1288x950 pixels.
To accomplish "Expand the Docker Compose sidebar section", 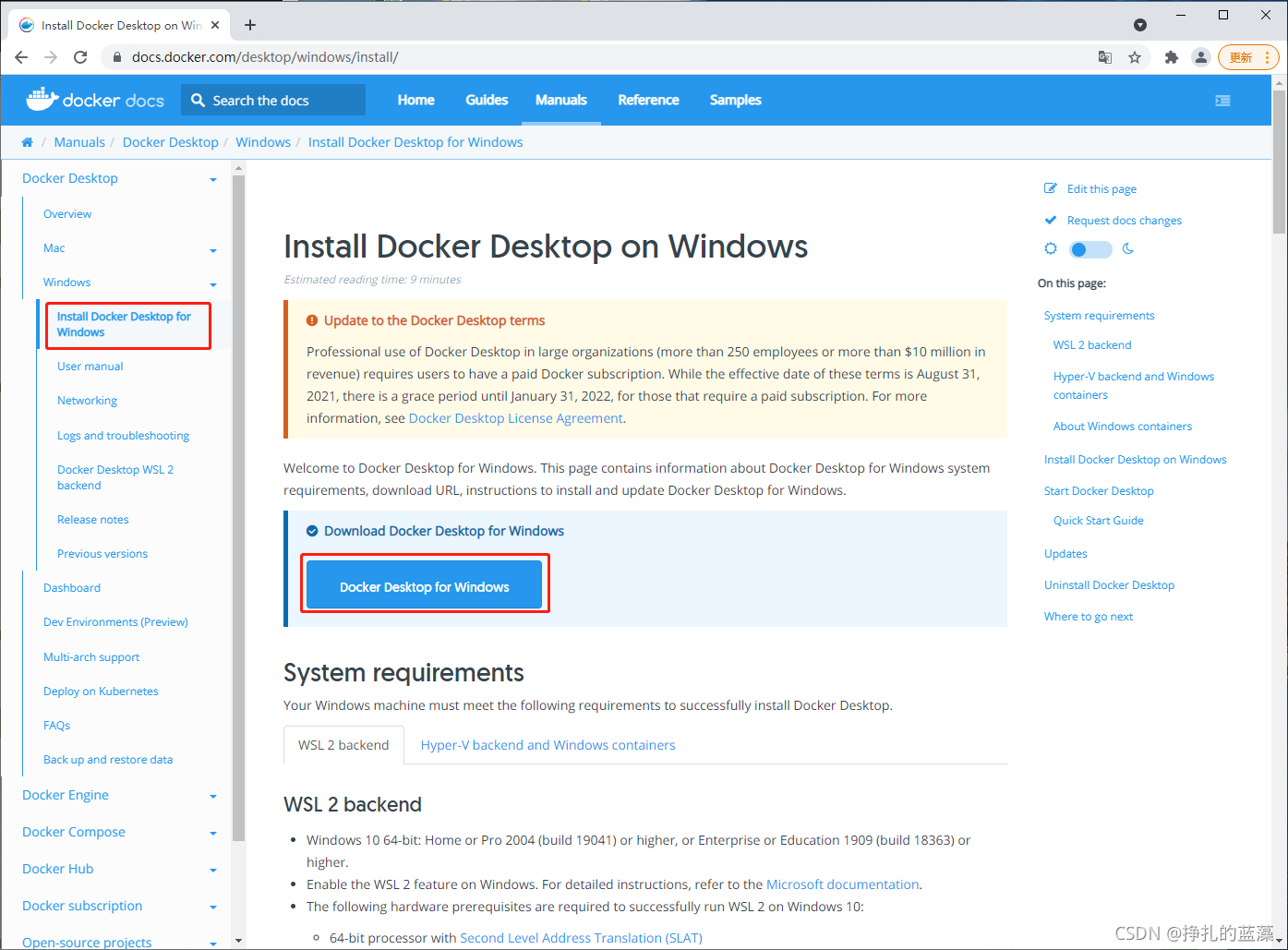I will click(x=213, y=833).
